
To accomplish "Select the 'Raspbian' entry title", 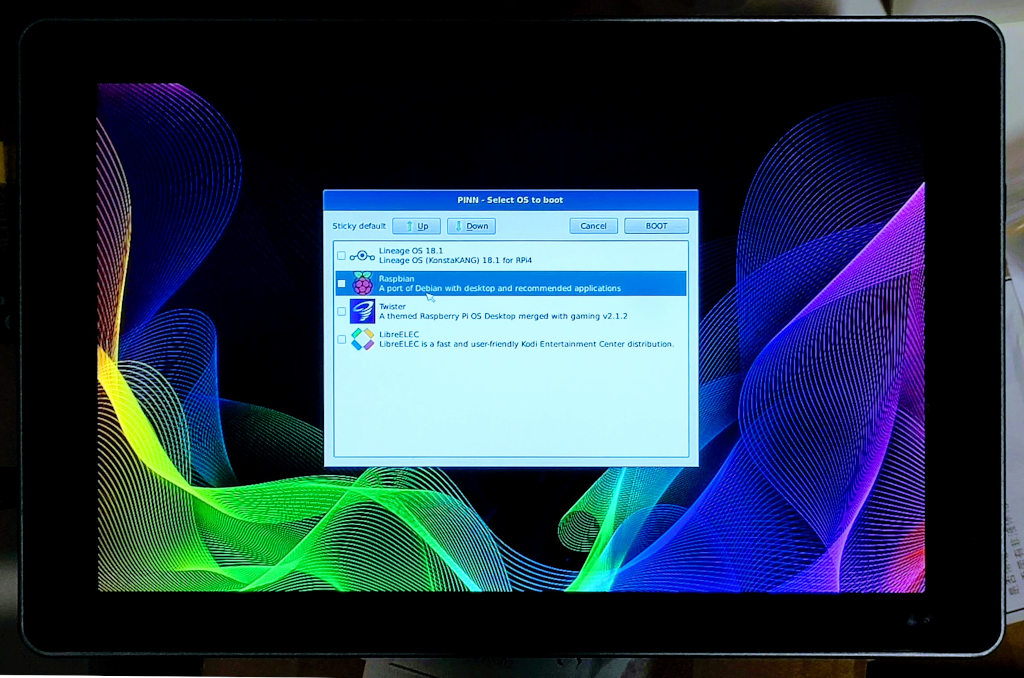I will click(x=396, y=279).
